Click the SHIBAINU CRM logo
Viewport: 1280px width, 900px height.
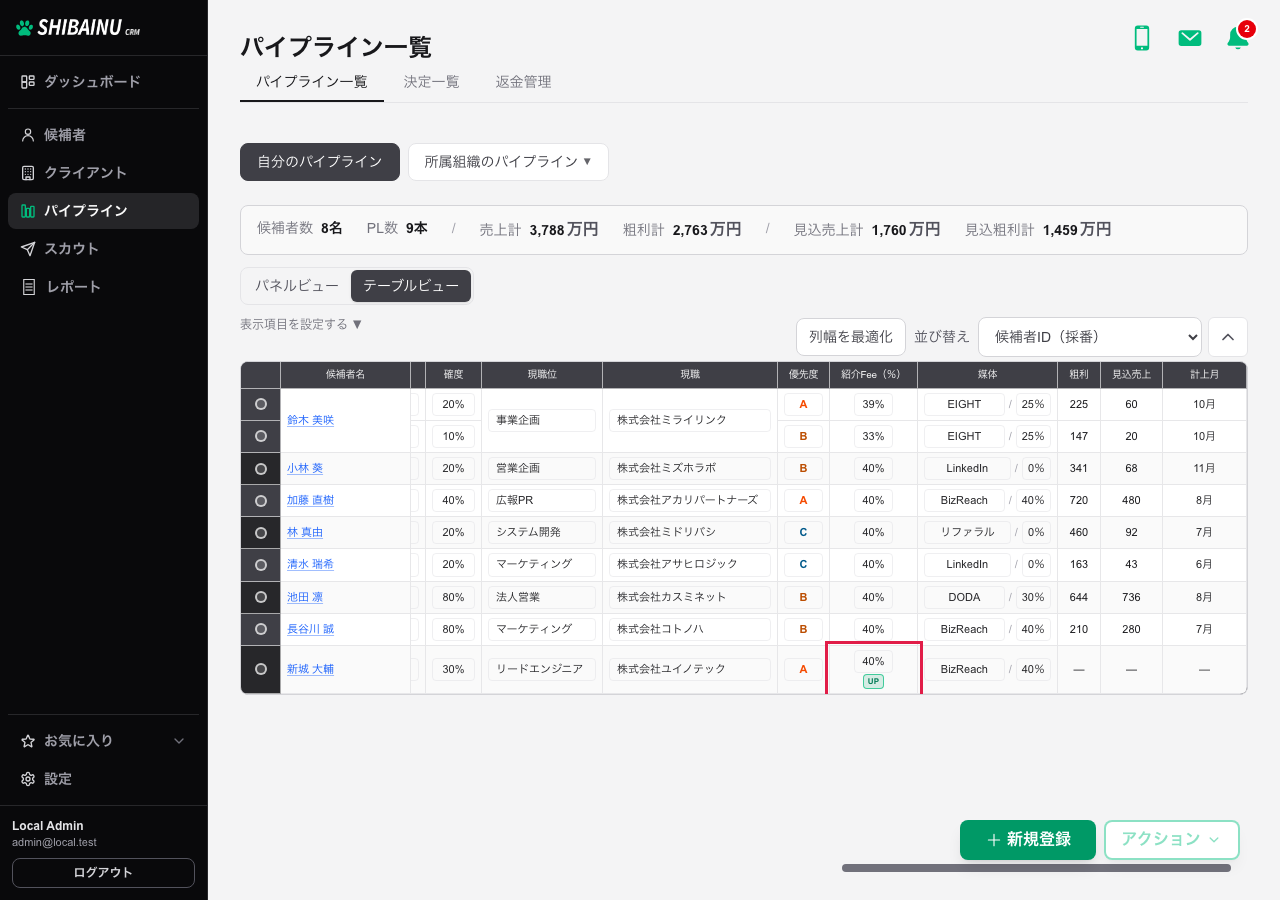pos(79,28)
